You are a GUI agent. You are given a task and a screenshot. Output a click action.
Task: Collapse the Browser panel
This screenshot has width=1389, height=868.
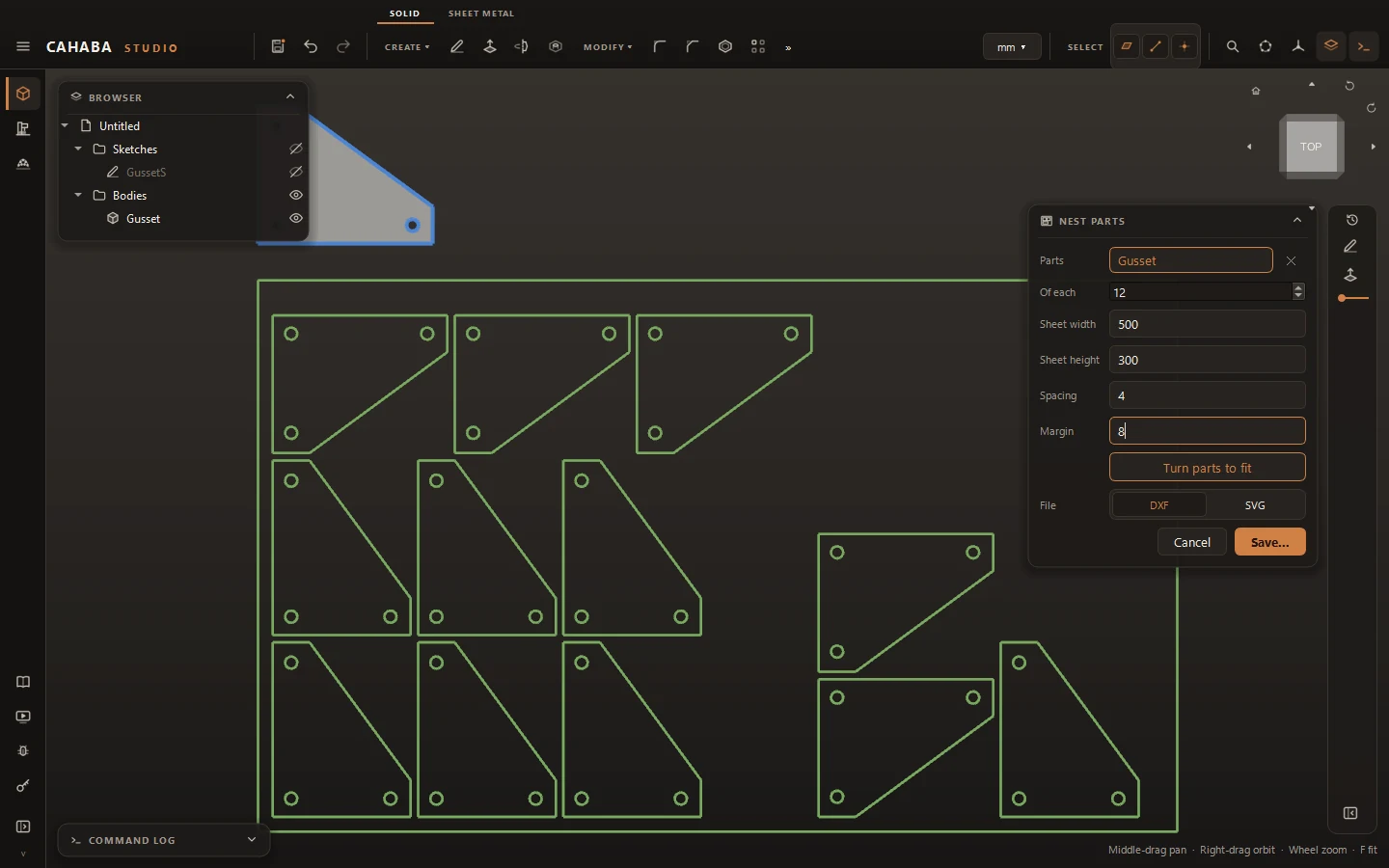coord(290,96)
